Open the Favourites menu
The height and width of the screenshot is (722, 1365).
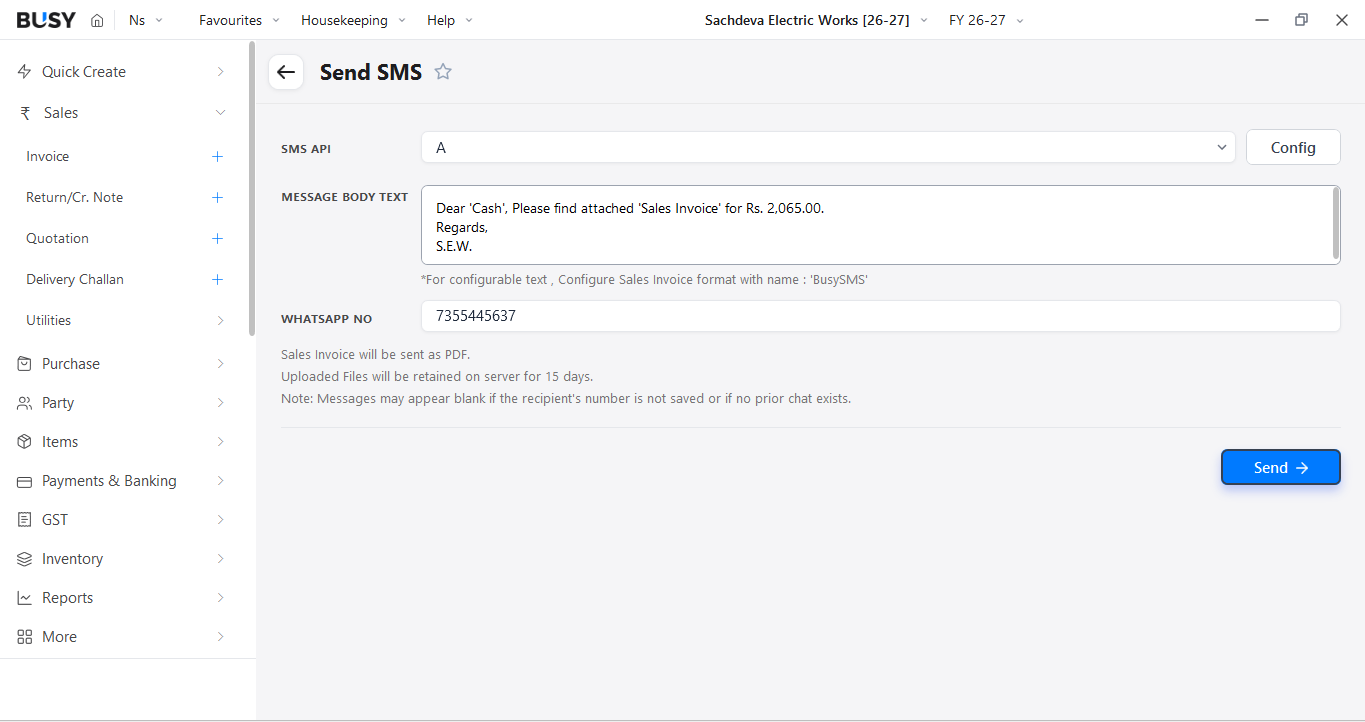[x=240, y=20]
